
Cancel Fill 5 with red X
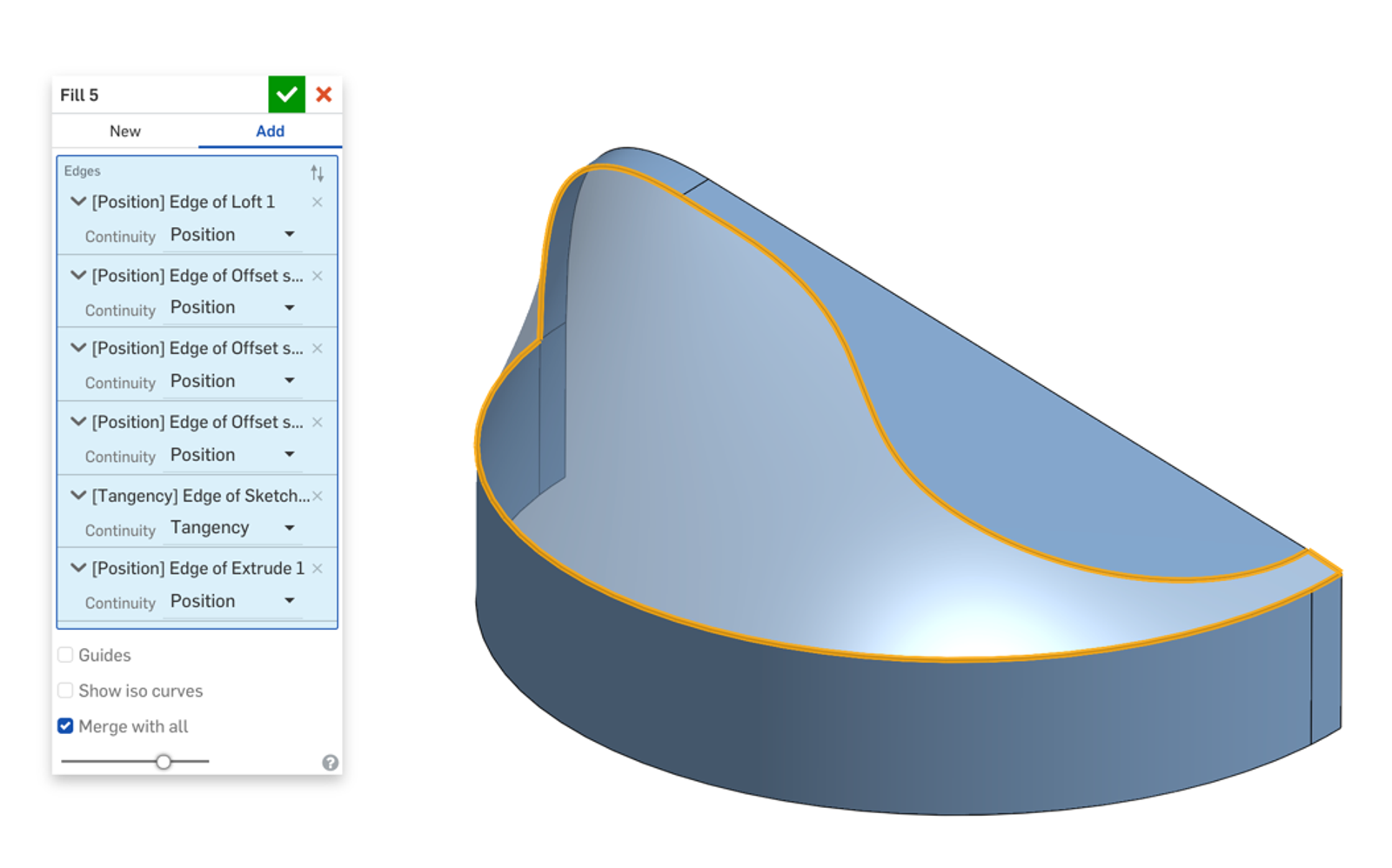click(x=324, y=95)
